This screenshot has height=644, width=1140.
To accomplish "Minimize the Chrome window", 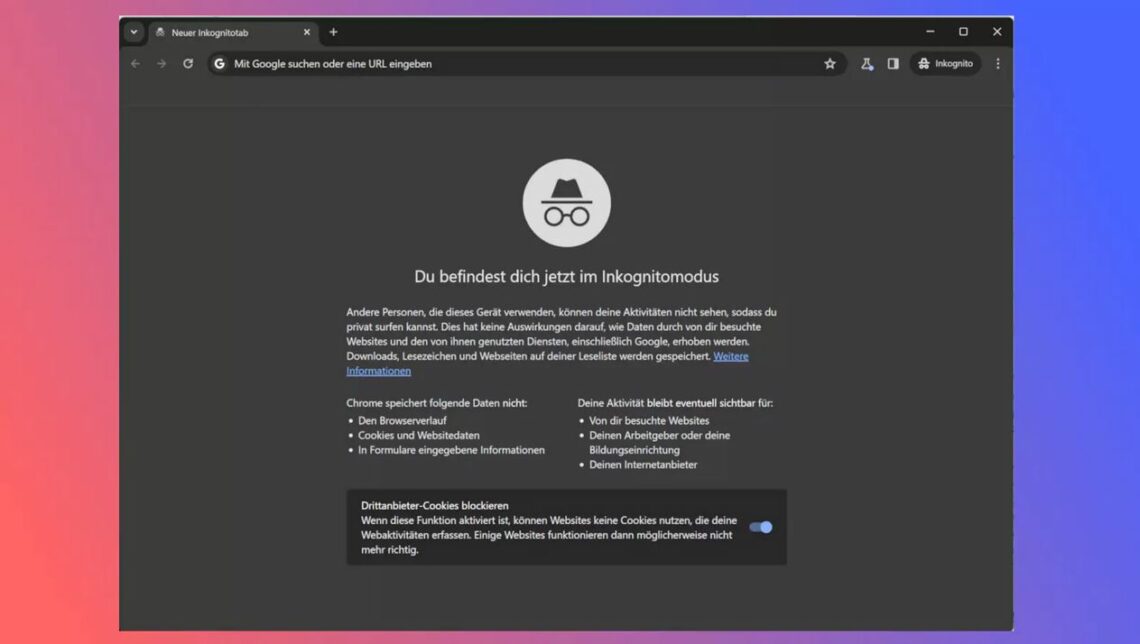I will pyautogui.click(x=930, y=32).
